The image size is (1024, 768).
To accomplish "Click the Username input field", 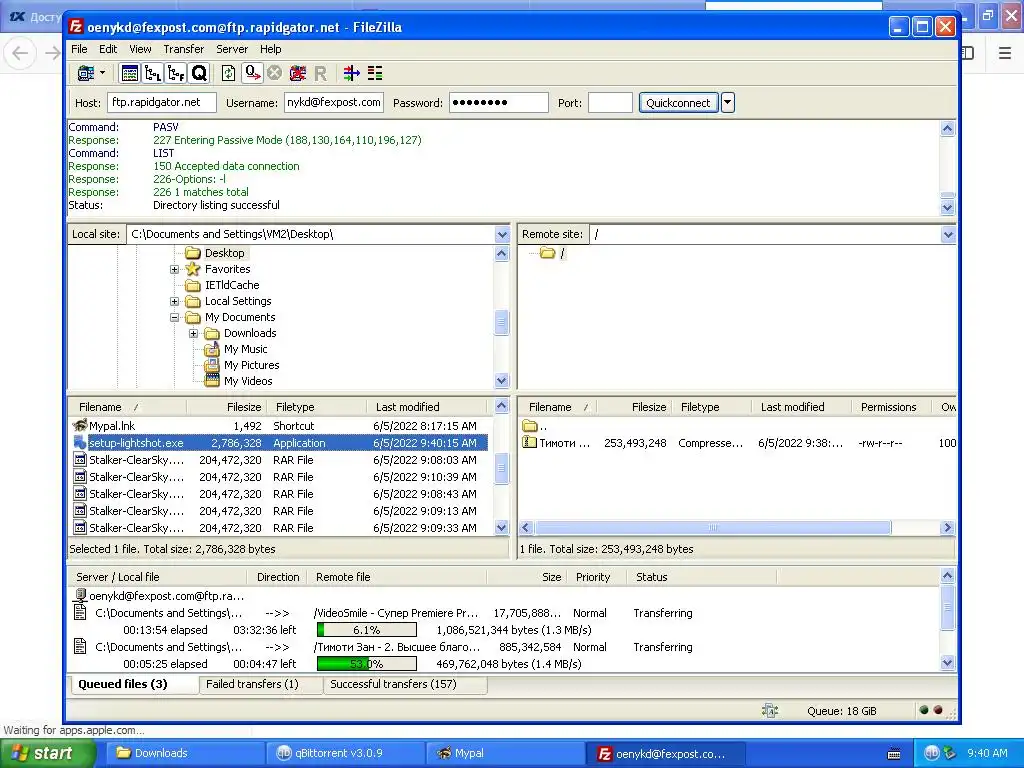I will (334, 103).
